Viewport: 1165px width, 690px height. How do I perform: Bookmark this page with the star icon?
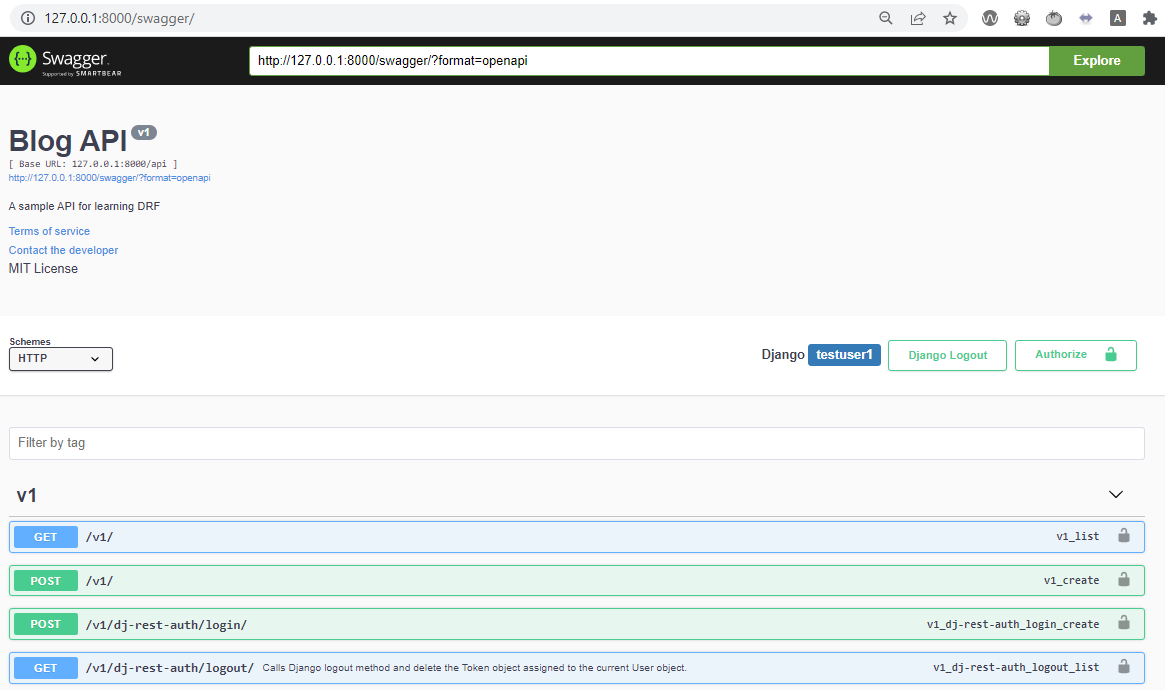coord(950,18)
